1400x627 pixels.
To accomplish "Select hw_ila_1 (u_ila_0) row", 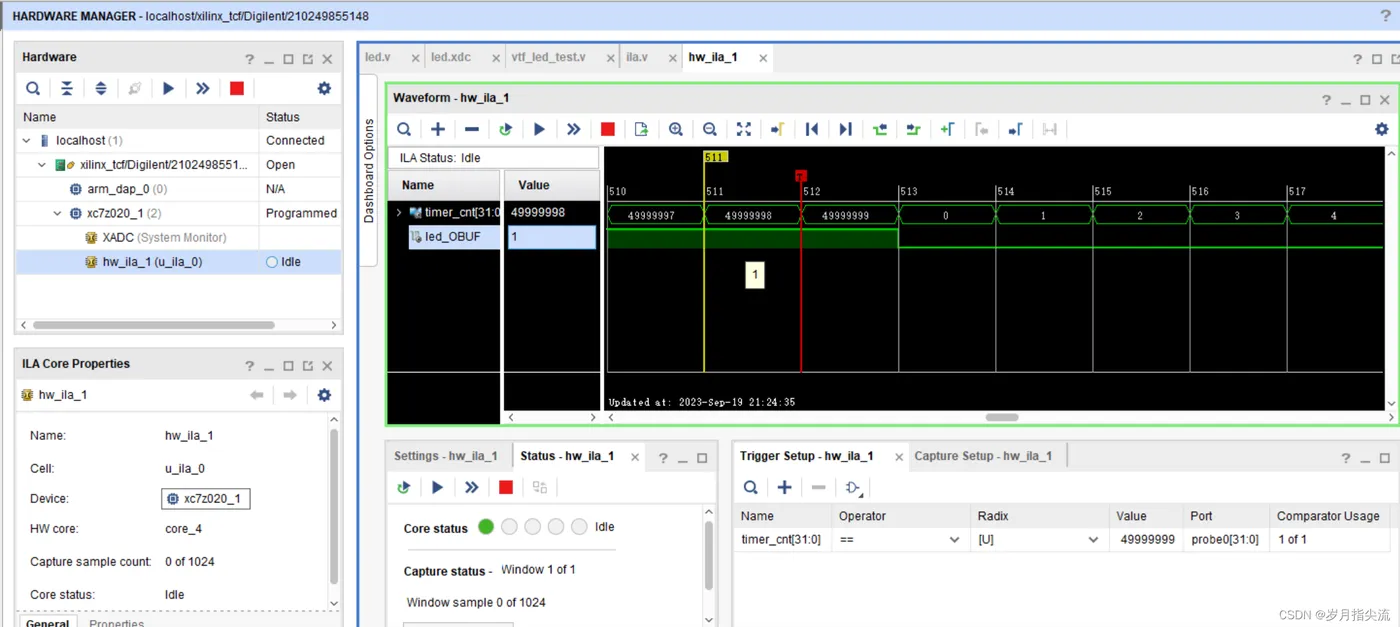I will (x=179, y=262).
